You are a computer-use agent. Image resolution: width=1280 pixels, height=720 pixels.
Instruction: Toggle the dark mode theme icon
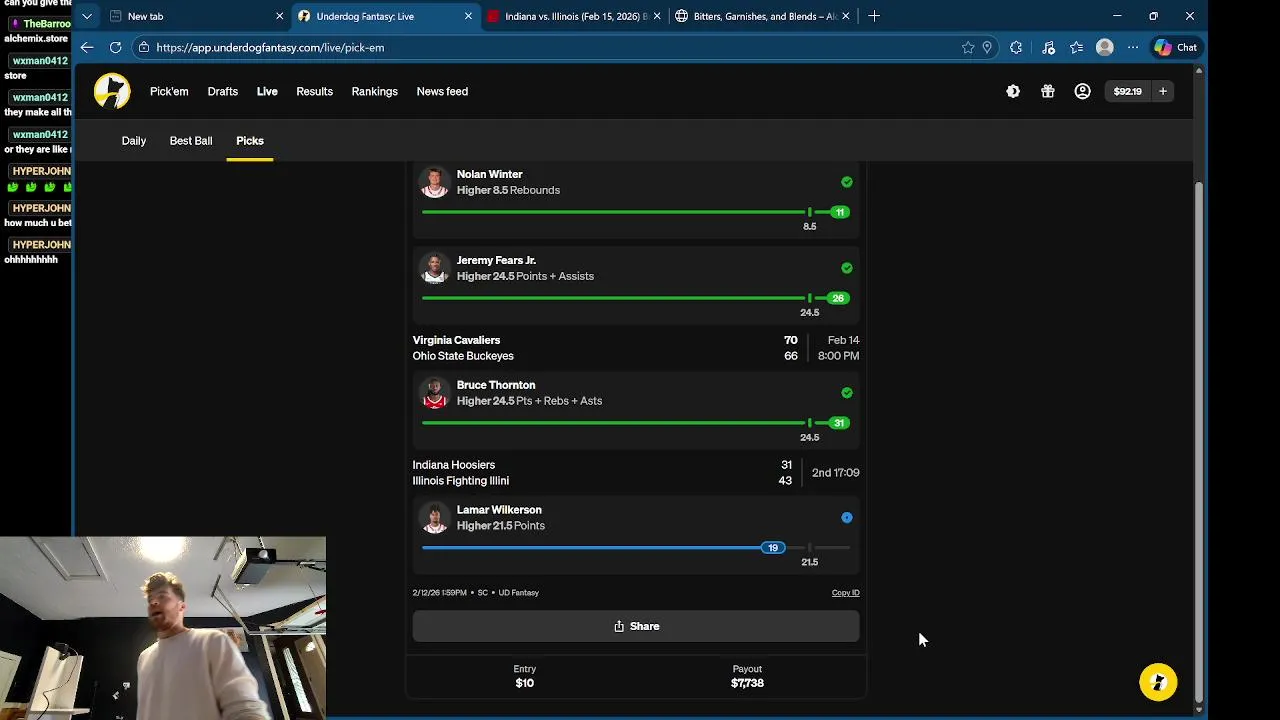tap(1013, 91)
